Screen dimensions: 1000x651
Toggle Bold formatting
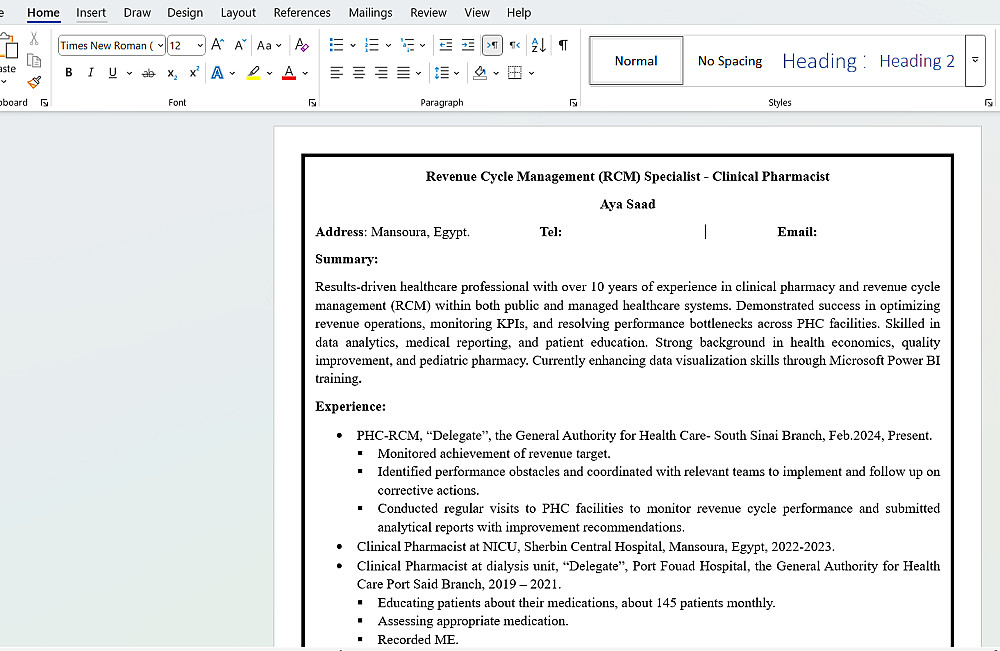(x=68, y=73)
